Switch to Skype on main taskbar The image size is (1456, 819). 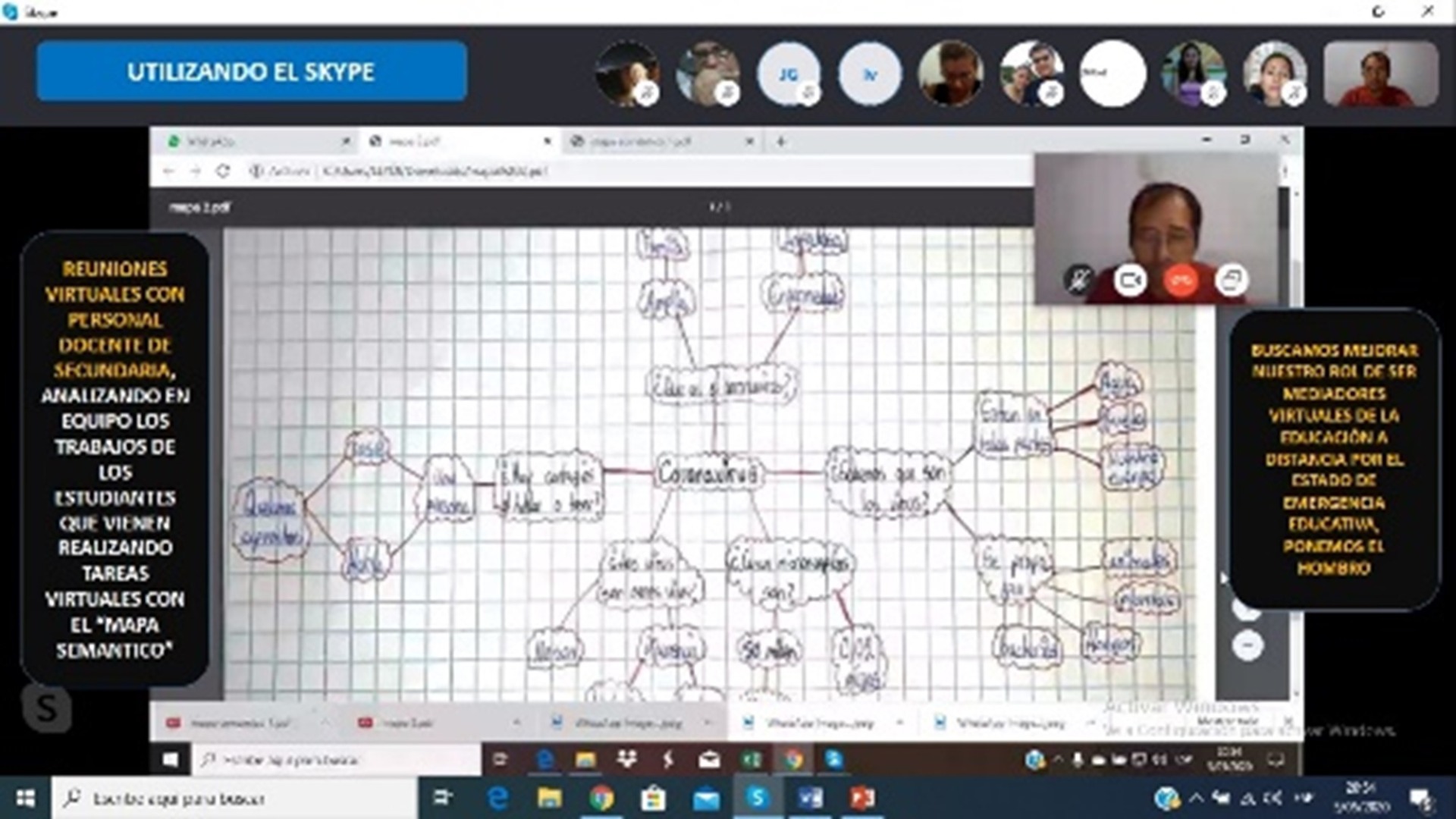tap(758, 798)
